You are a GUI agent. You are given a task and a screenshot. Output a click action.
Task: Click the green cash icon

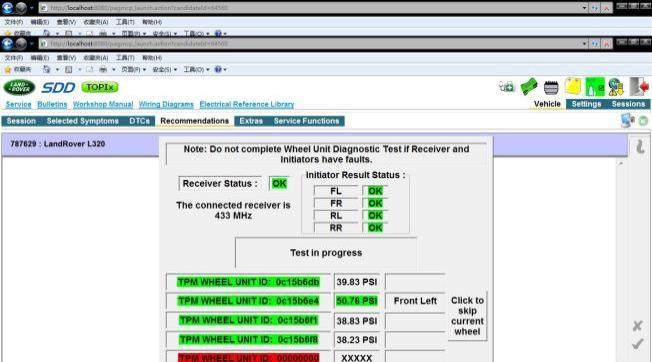pos(529,86)
